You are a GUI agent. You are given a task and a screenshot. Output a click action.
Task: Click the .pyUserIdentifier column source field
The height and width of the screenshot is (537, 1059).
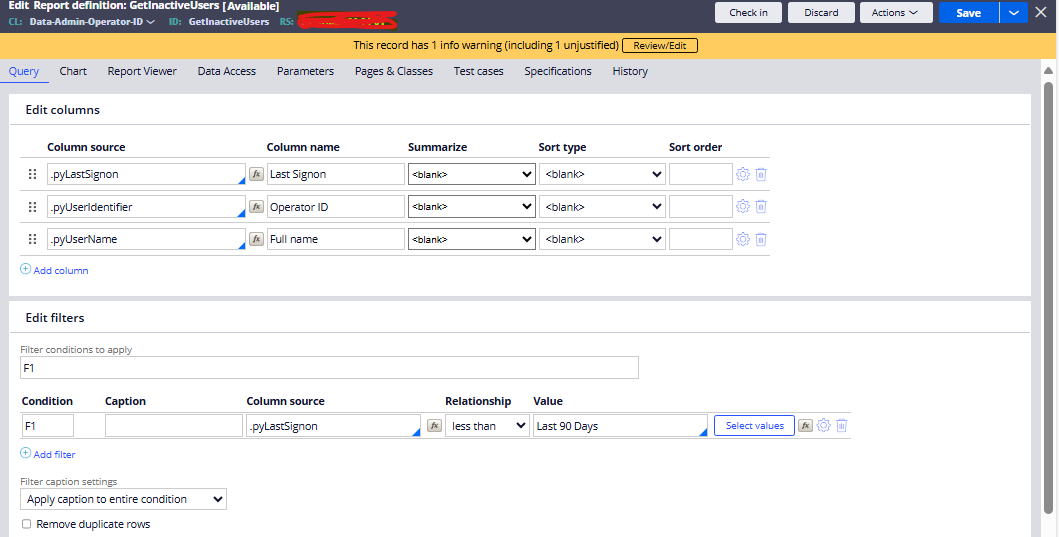[146, 207]
